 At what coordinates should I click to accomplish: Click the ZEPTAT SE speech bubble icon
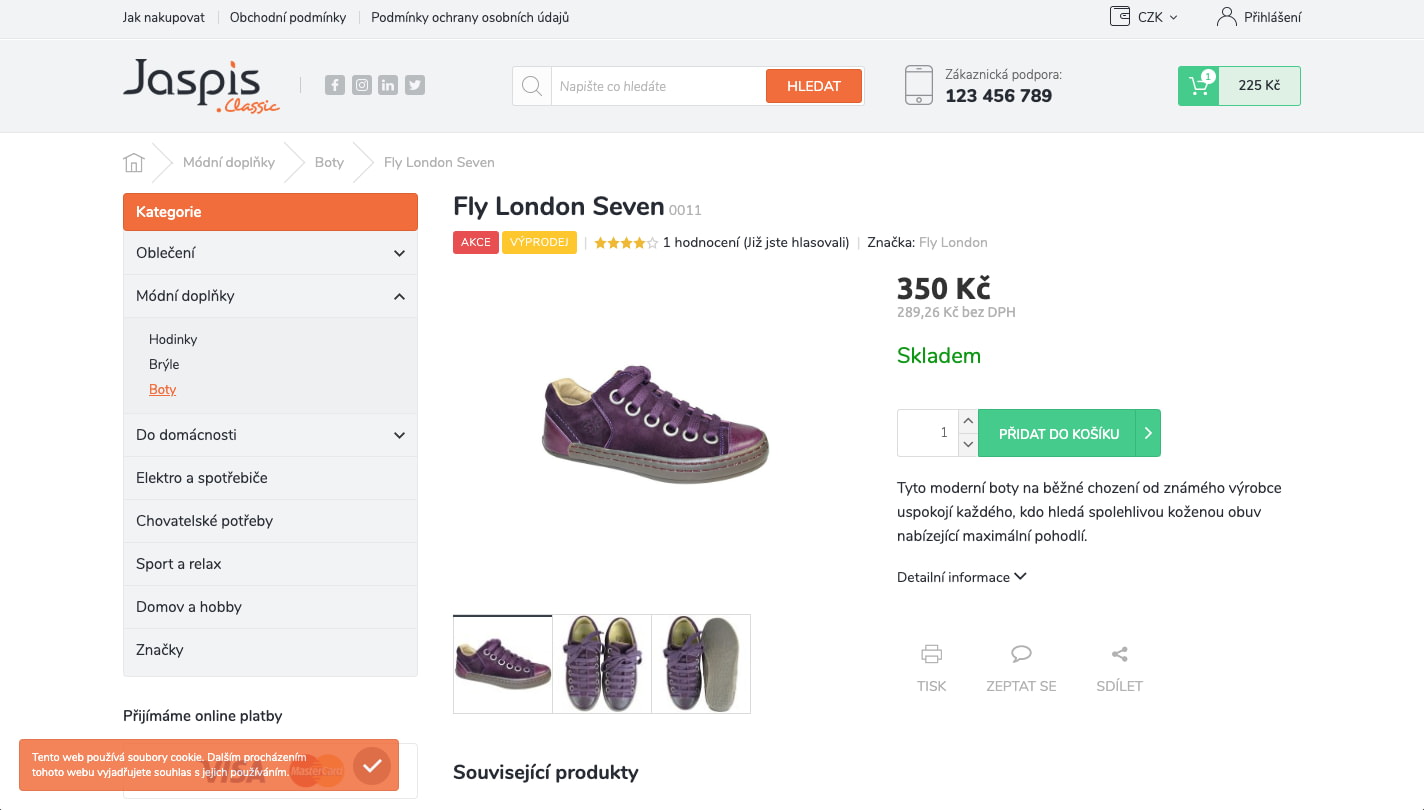[1021, 654]
